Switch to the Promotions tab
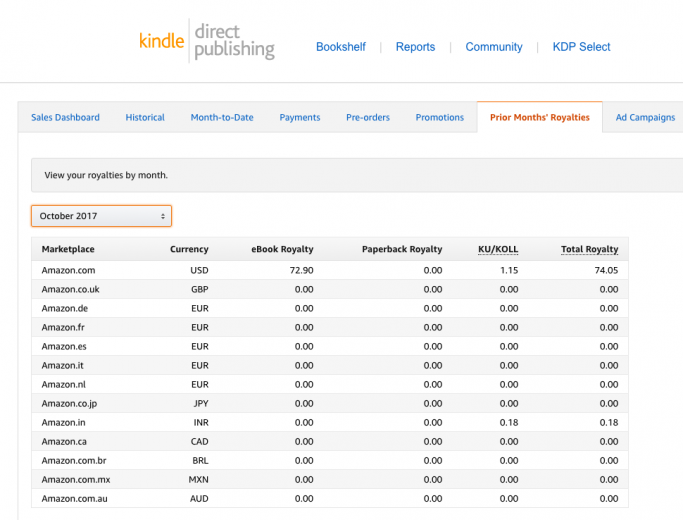The width and height of the screenshot is (683, 520). [x=440, y=117]
